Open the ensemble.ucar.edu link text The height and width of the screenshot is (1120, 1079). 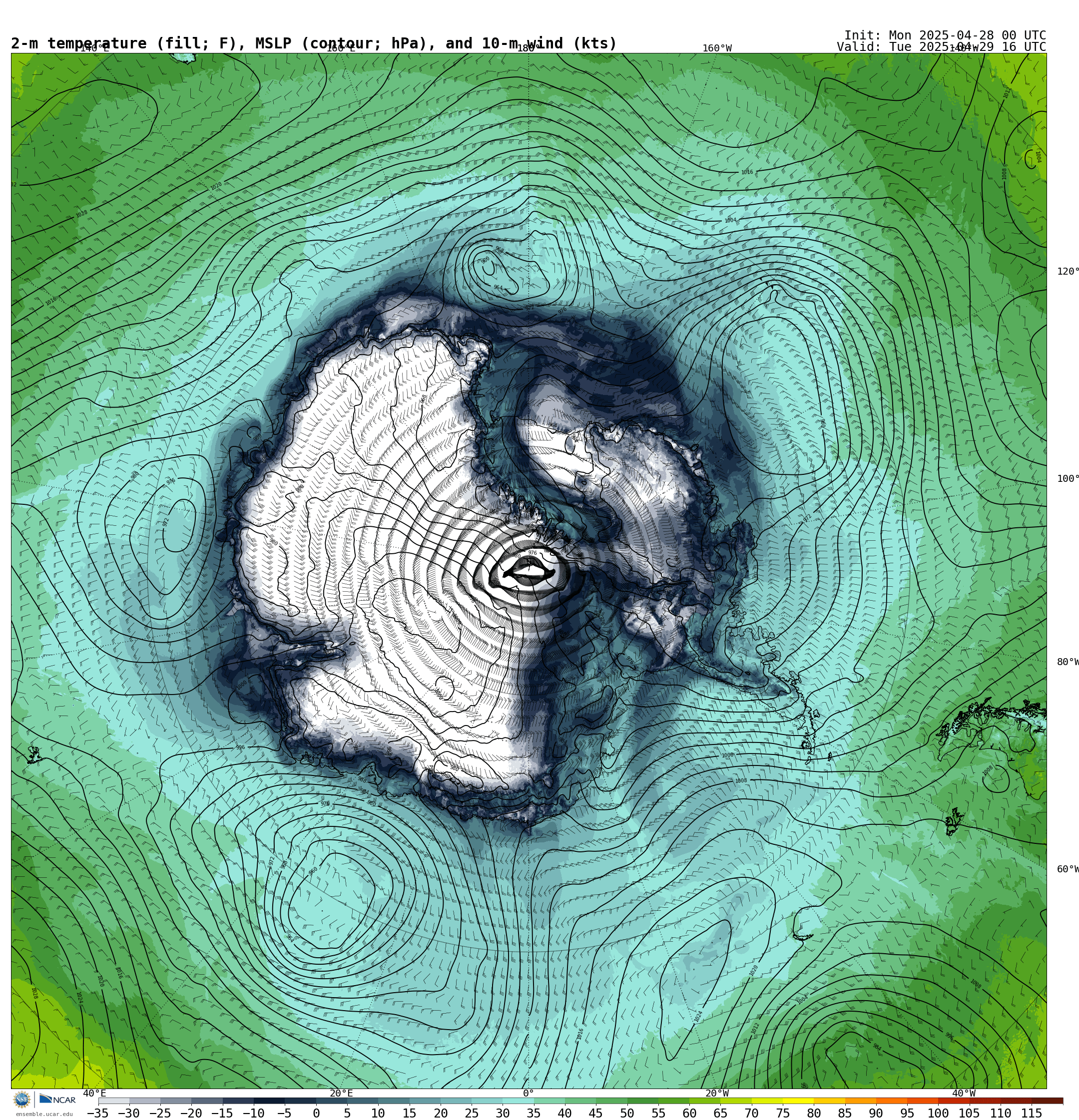[x=44, y=1115]
